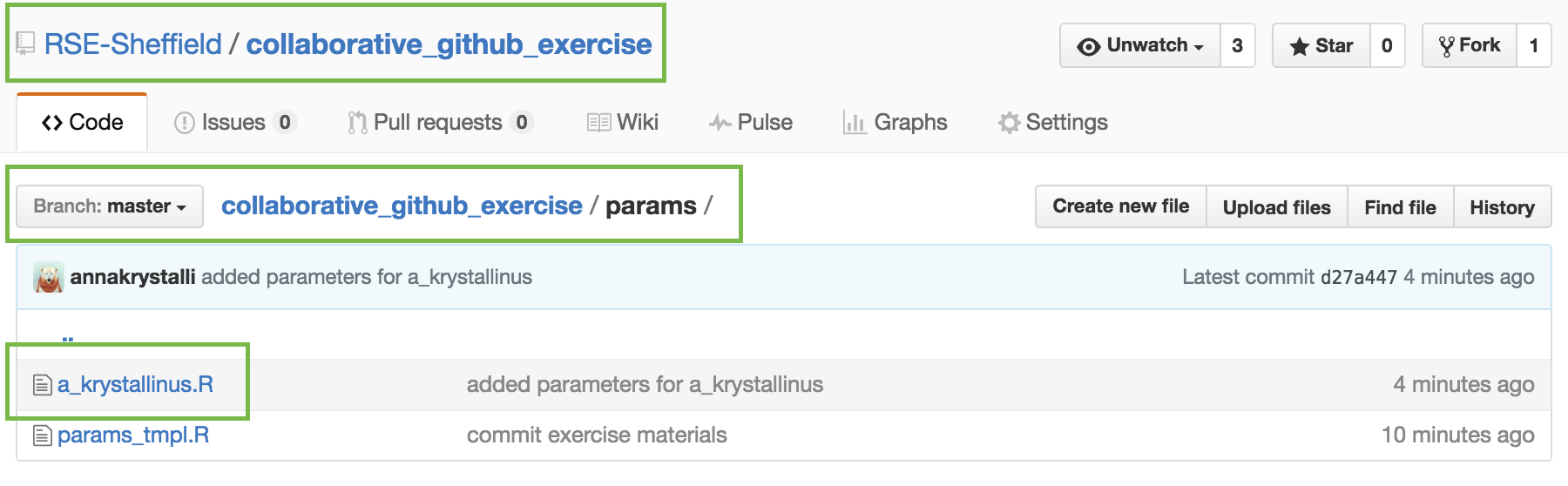Open the Wiki tab
This screenshot has height=486, width=1568.
tap(623, 123)
